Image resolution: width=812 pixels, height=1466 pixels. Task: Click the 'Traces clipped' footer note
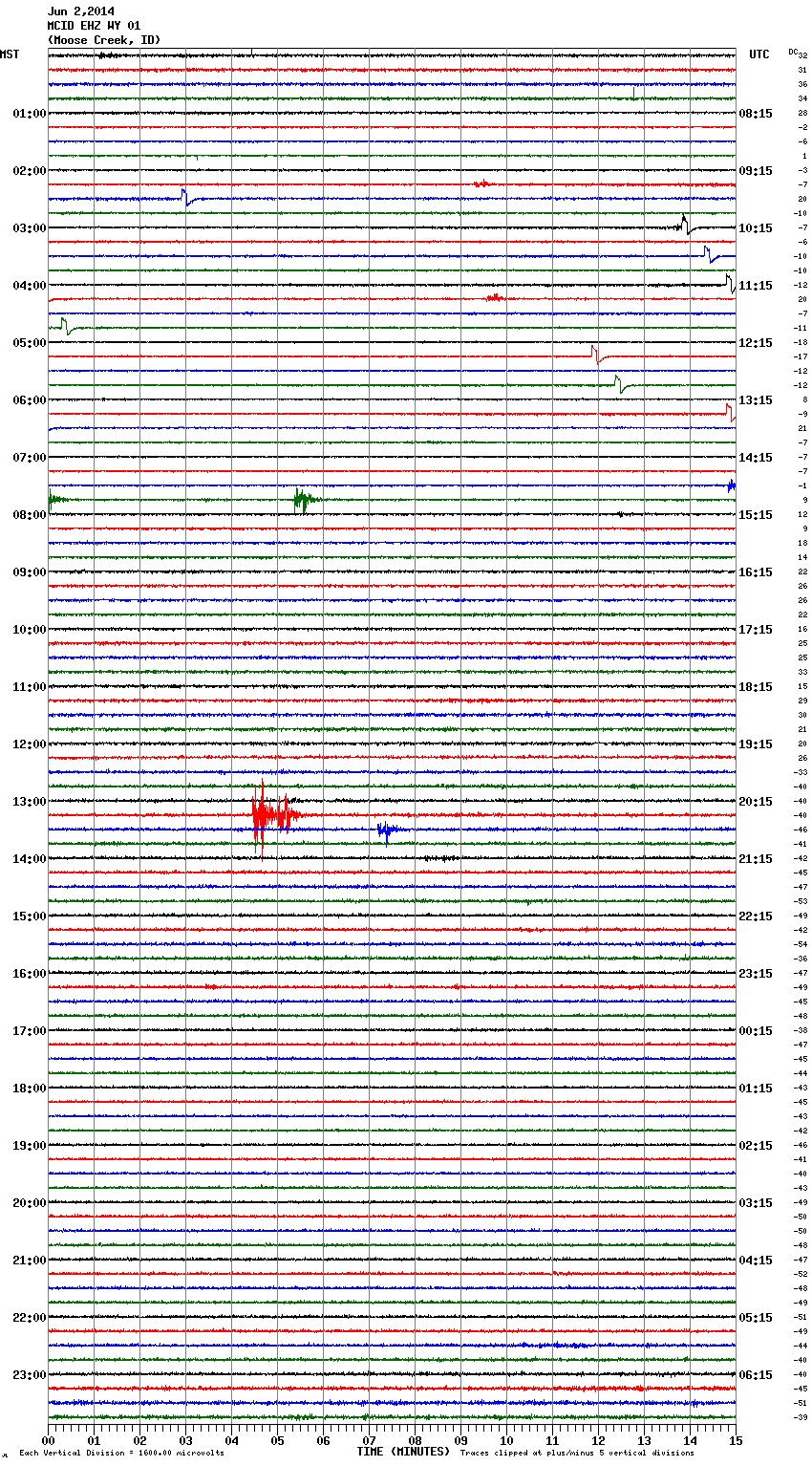[x=577, y=1453]
